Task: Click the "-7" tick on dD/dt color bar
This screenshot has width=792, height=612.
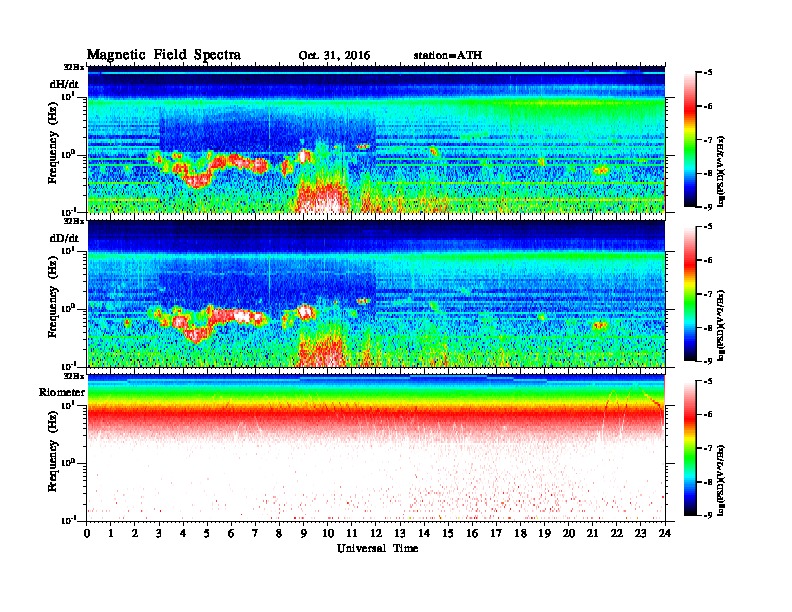Action: tap(708, 294)
